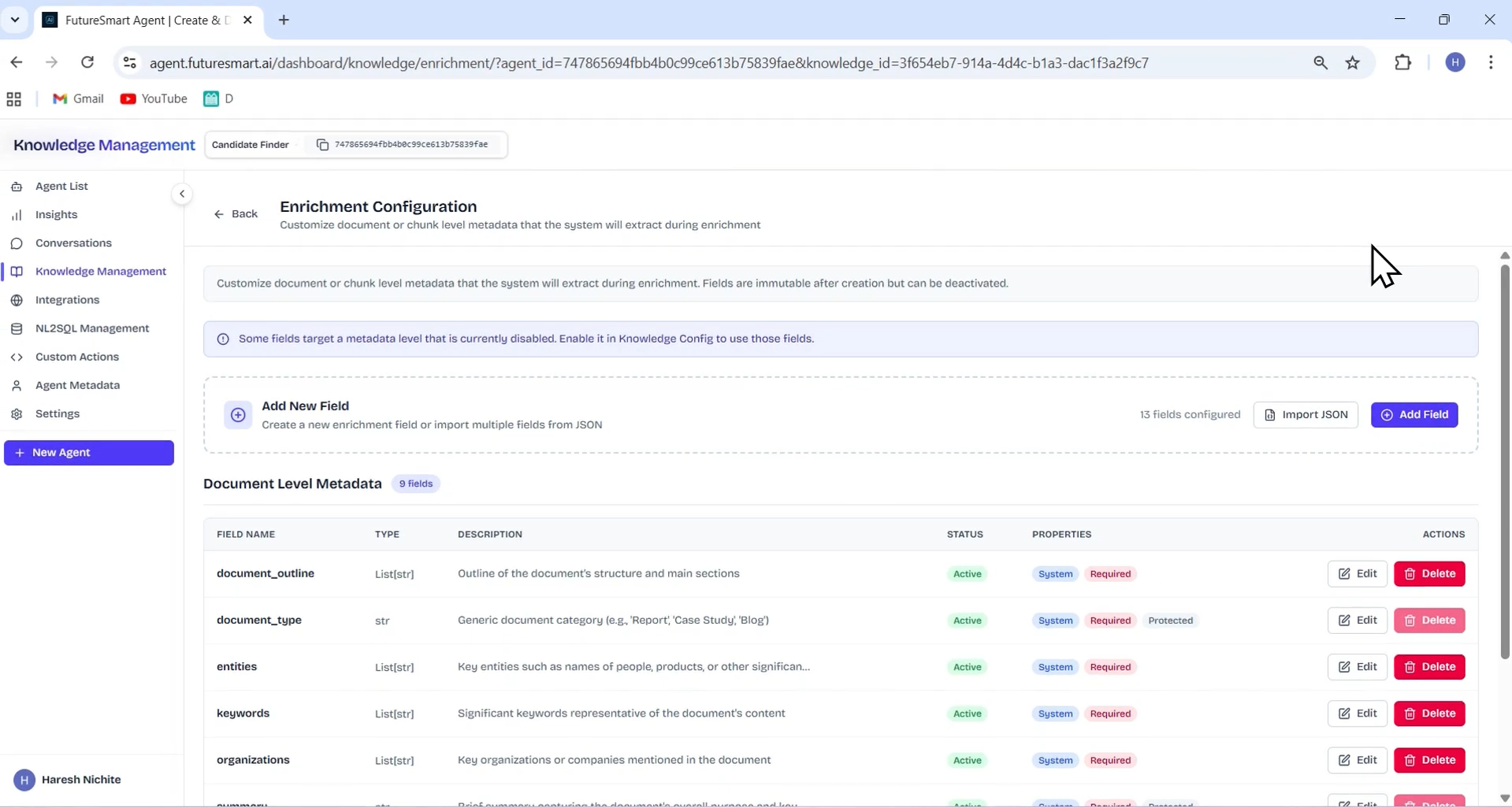Open the Gmail bookmark
Screen dimensions: 1512x808
78,98
